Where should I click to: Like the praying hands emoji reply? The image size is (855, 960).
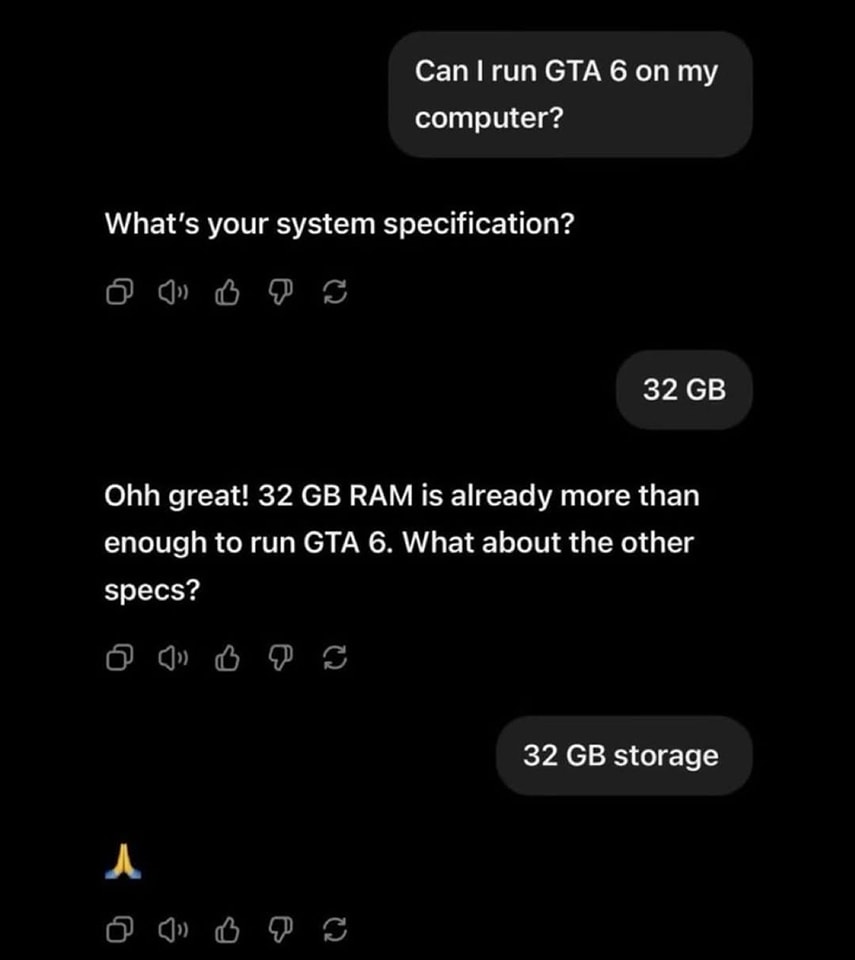click(228, 930)
